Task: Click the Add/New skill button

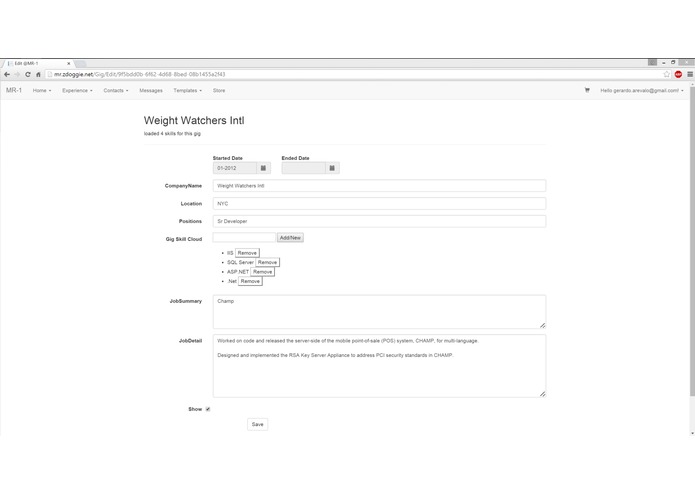Action: [290, 238]
